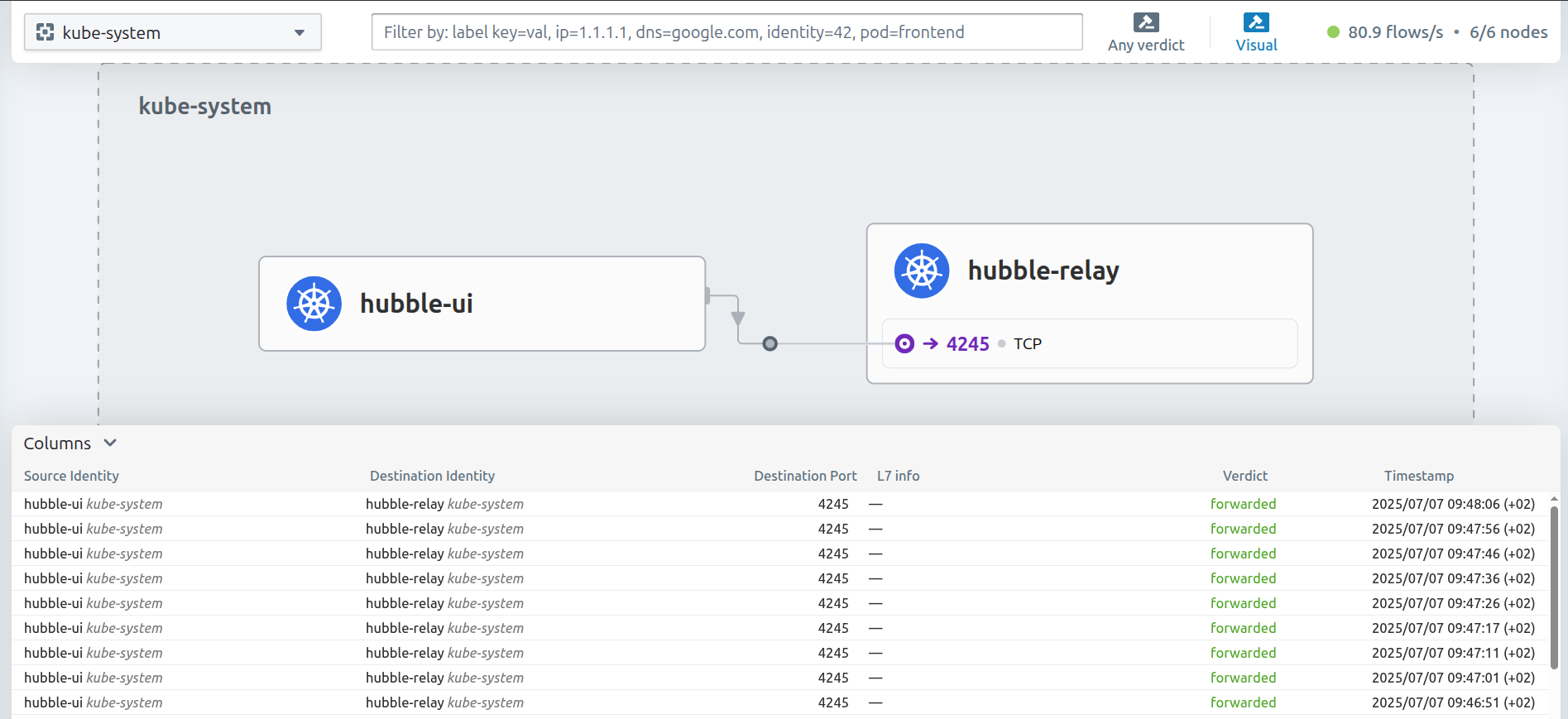
Task: Select the hubble-ui service card
Action: [x=482, y=304]
